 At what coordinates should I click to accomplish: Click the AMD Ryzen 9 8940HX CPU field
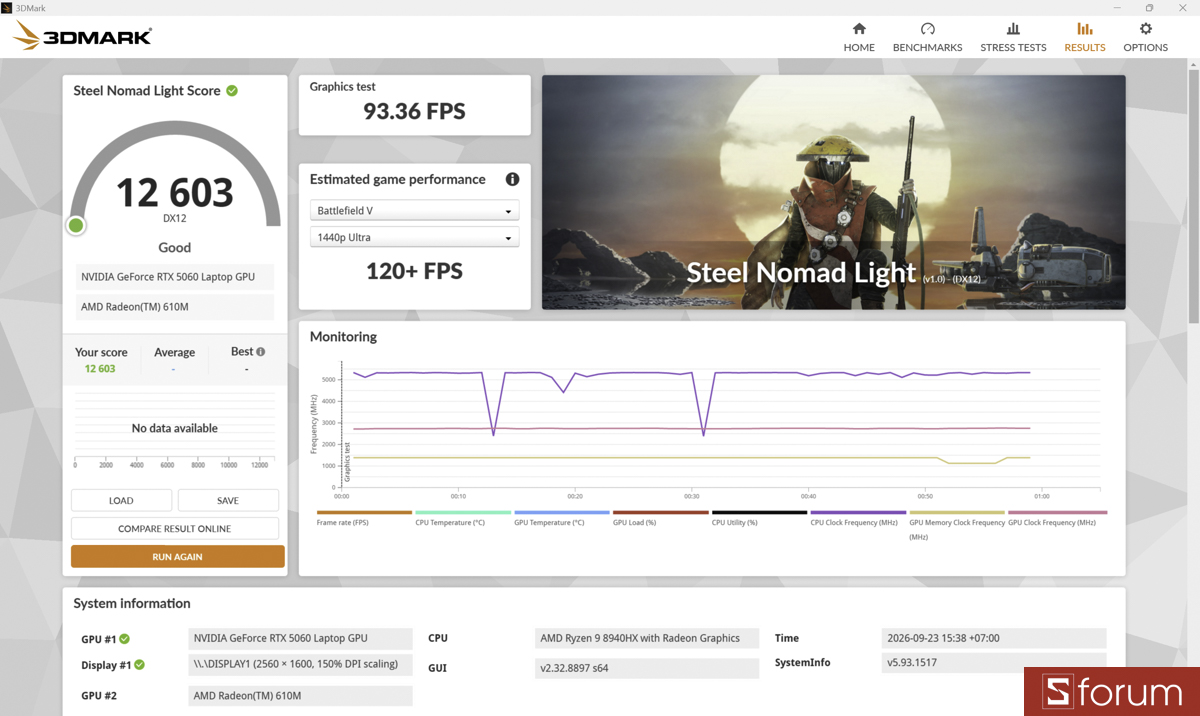[647, 638]
